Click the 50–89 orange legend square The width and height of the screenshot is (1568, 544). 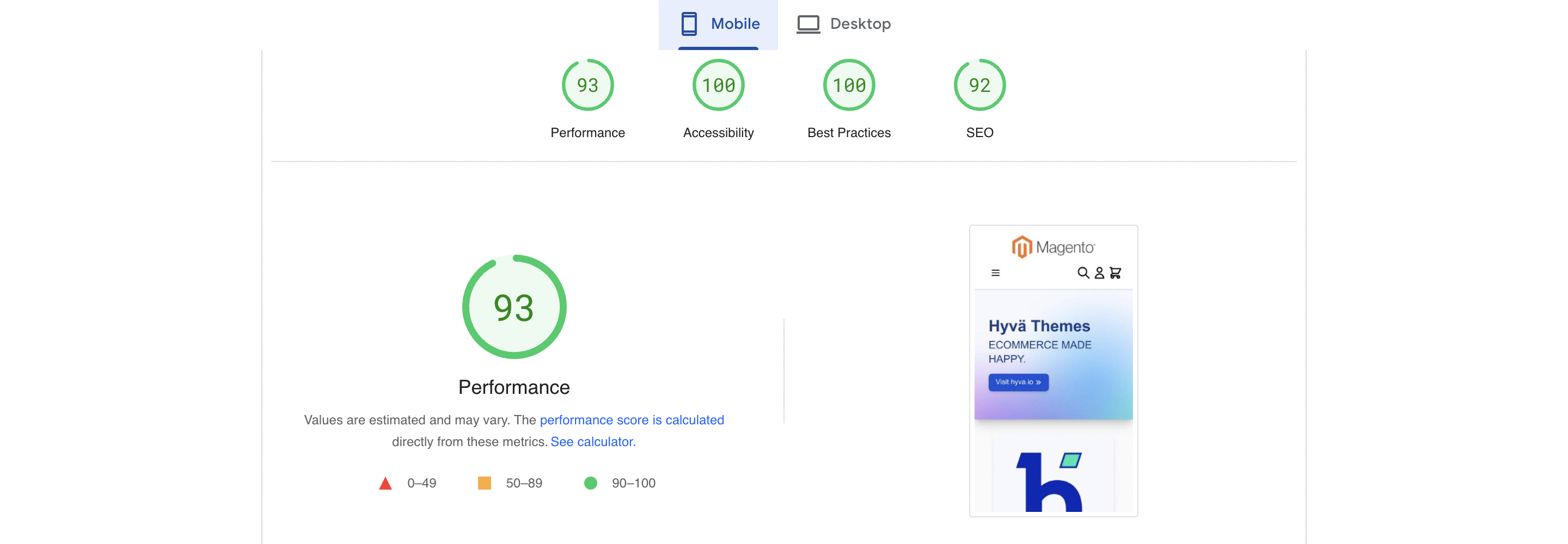485,483
